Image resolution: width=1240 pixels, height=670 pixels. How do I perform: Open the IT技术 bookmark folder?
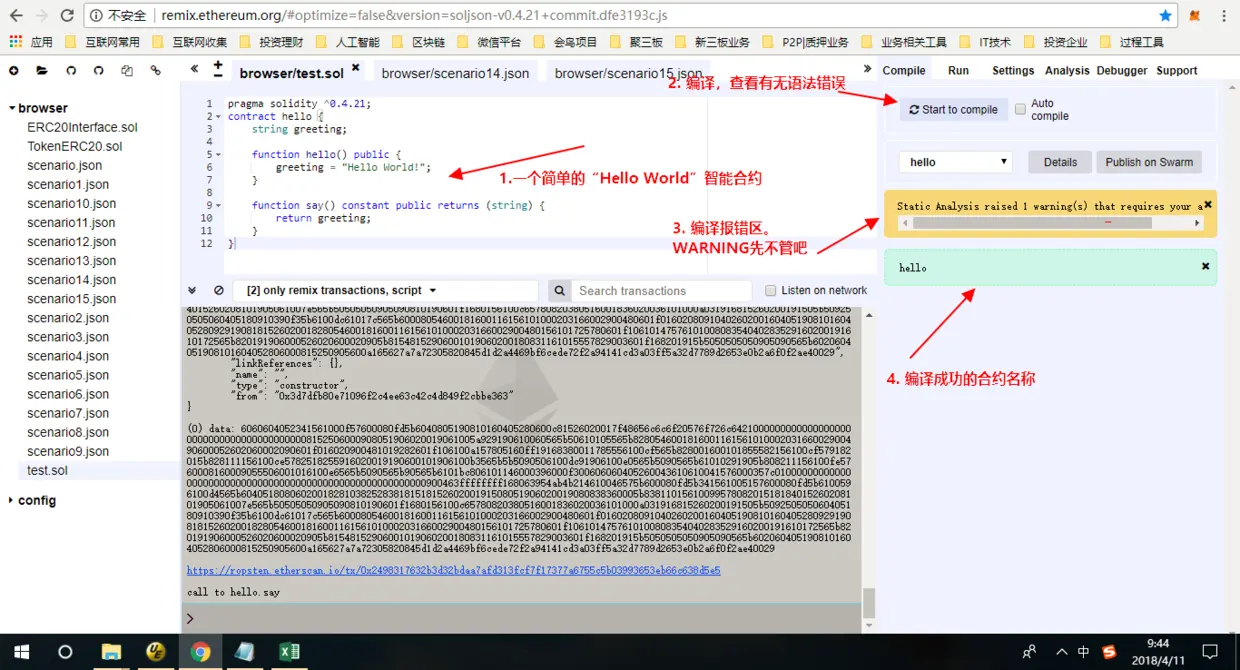tap(985, 42)
